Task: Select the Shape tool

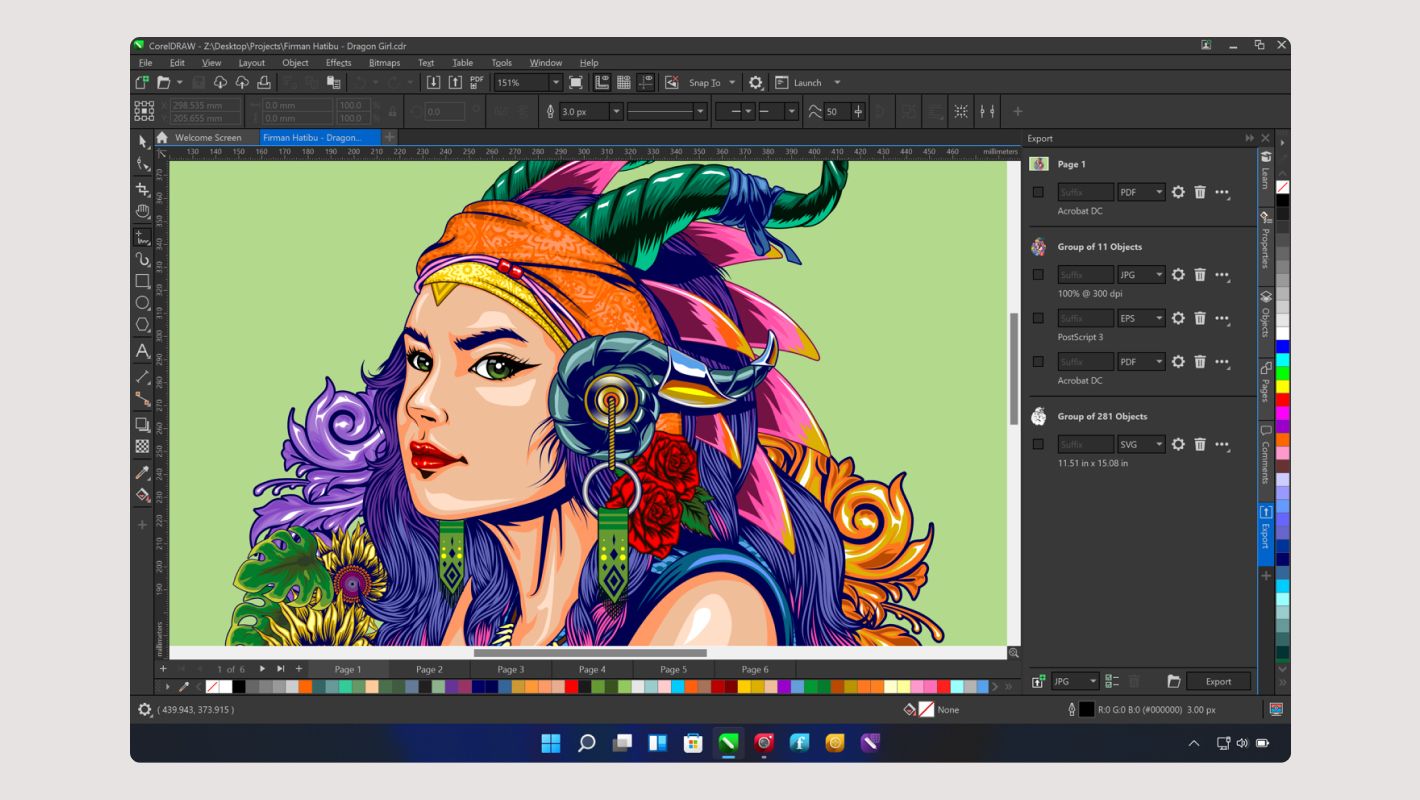Action: pyautogui.click(x=143, y=164)
